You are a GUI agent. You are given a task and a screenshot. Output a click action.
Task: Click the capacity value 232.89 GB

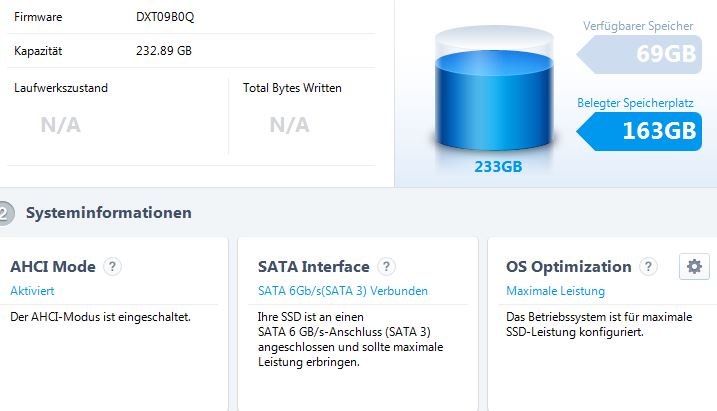coord(165,50)
